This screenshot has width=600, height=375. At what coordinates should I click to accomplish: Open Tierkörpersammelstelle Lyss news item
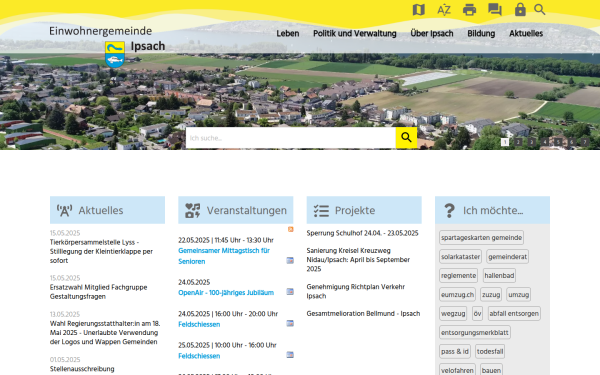tap(101, 251)
